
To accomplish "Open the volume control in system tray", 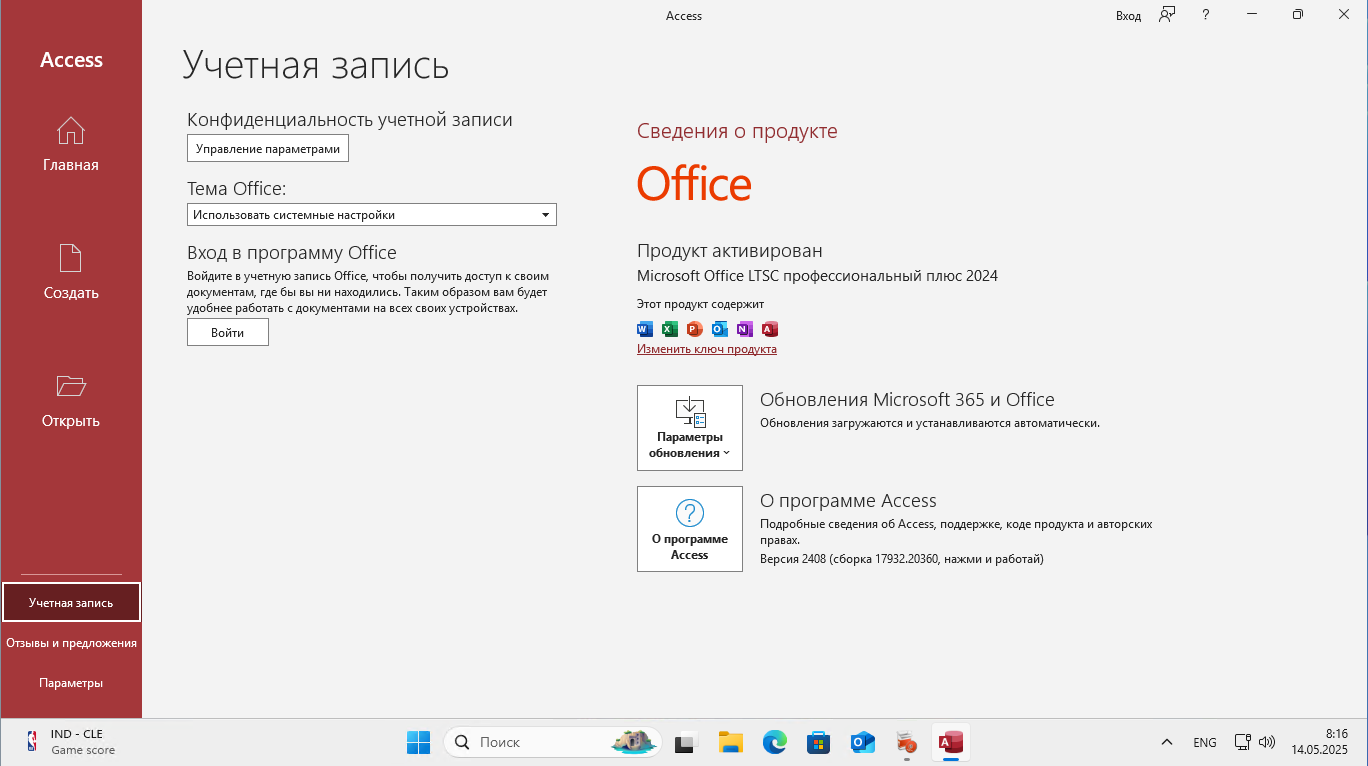I will [1267, 742].
